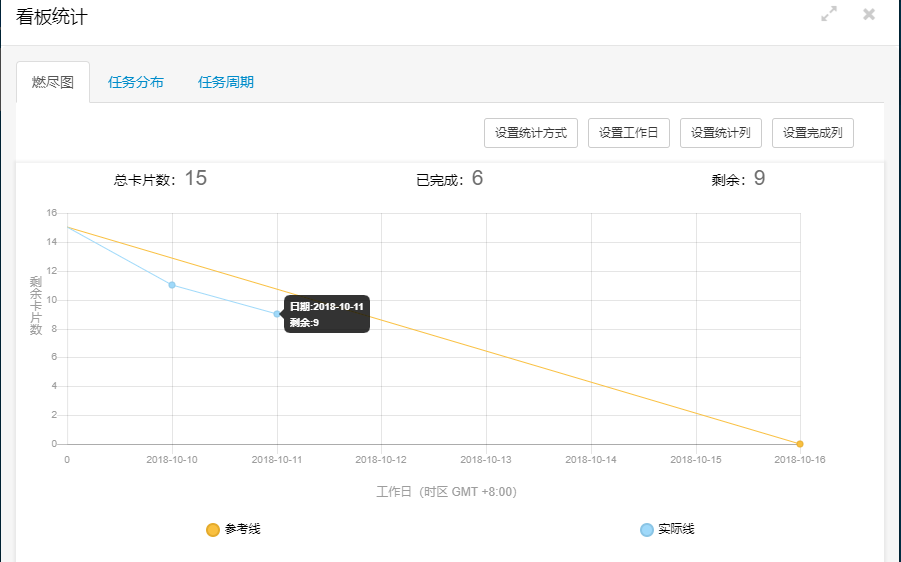Click the 看板统计 dialog title
Image resolution: width=901 pixels, height=562 pixels.
pyautogui.click(x=52, y=17)
